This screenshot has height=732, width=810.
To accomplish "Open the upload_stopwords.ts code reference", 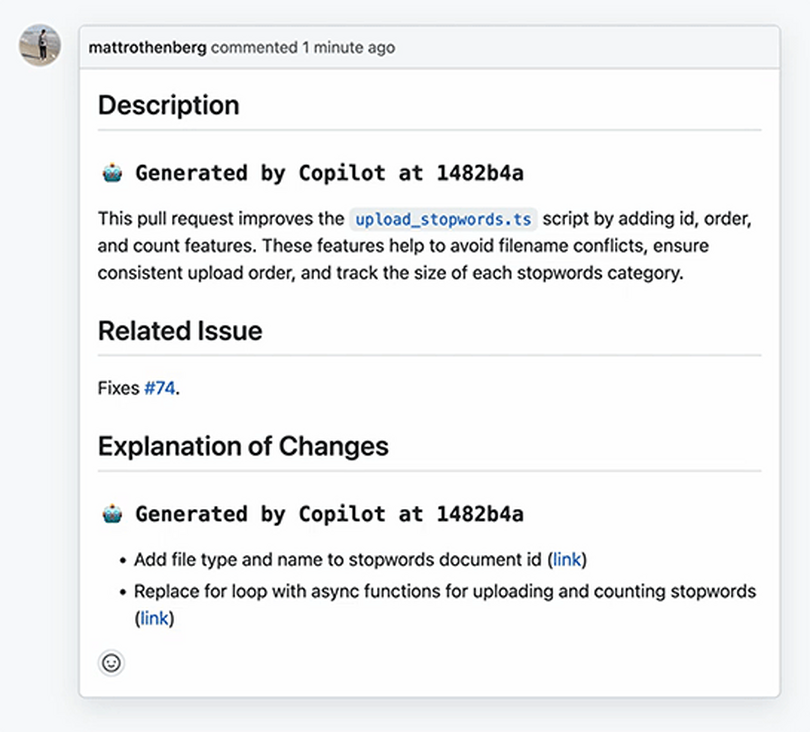I will [443, 219].
